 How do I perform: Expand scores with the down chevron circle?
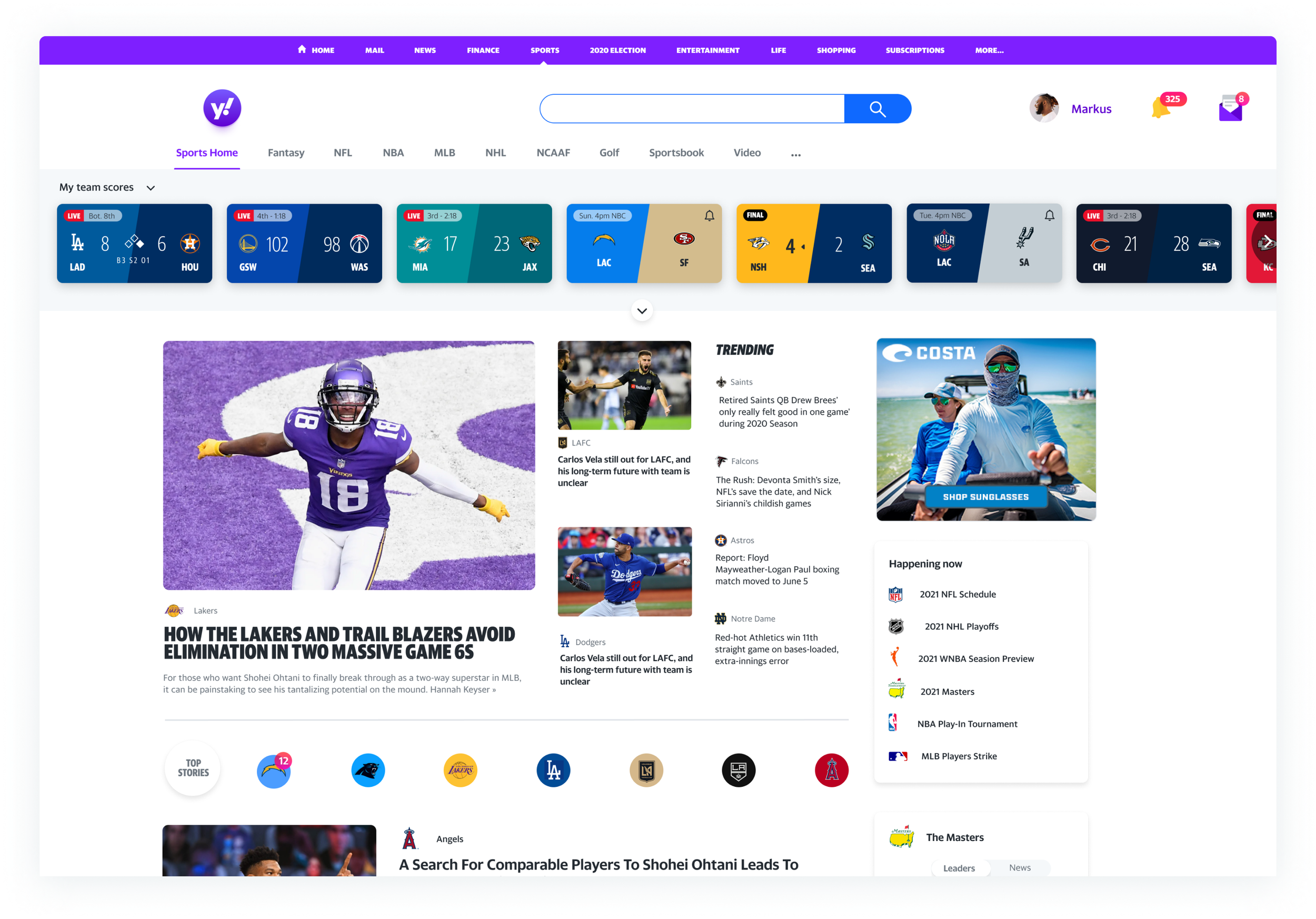[x=642, y=311]
